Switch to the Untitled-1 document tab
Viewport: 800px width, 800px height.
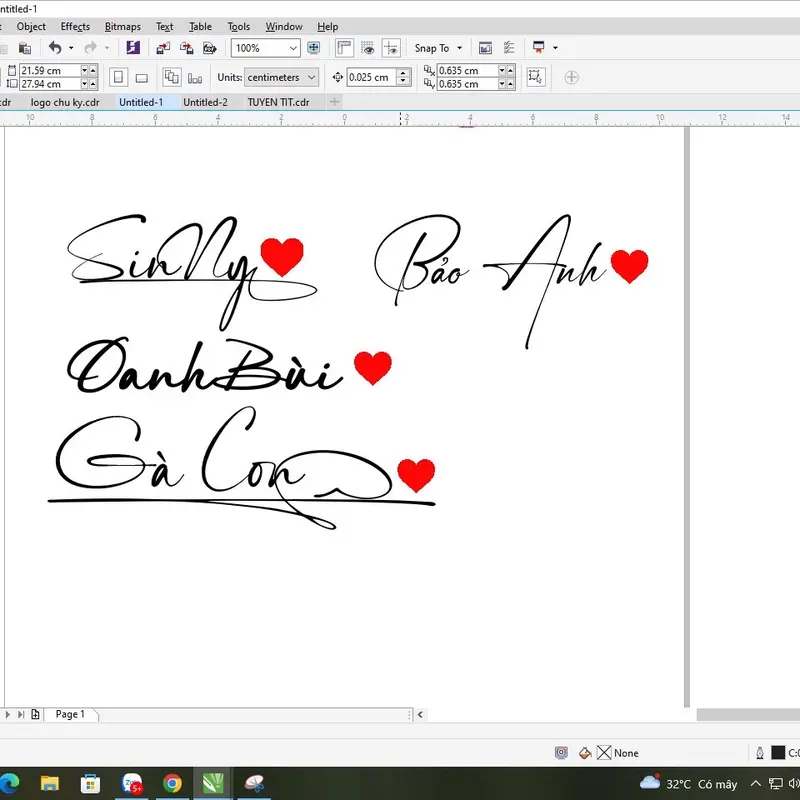(x=141, y=102)
